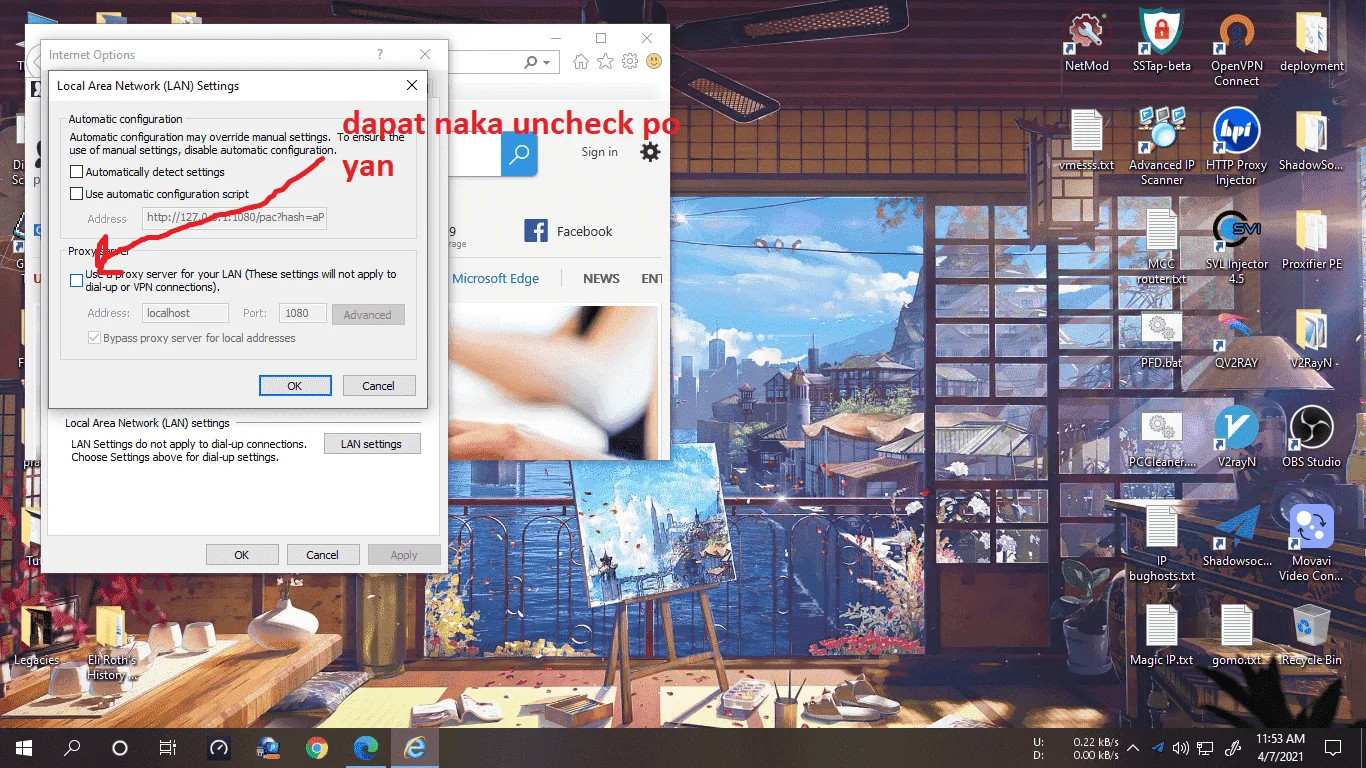
Task: Select the PFD.bat file on the desktop
Action: pos(1161,341)
